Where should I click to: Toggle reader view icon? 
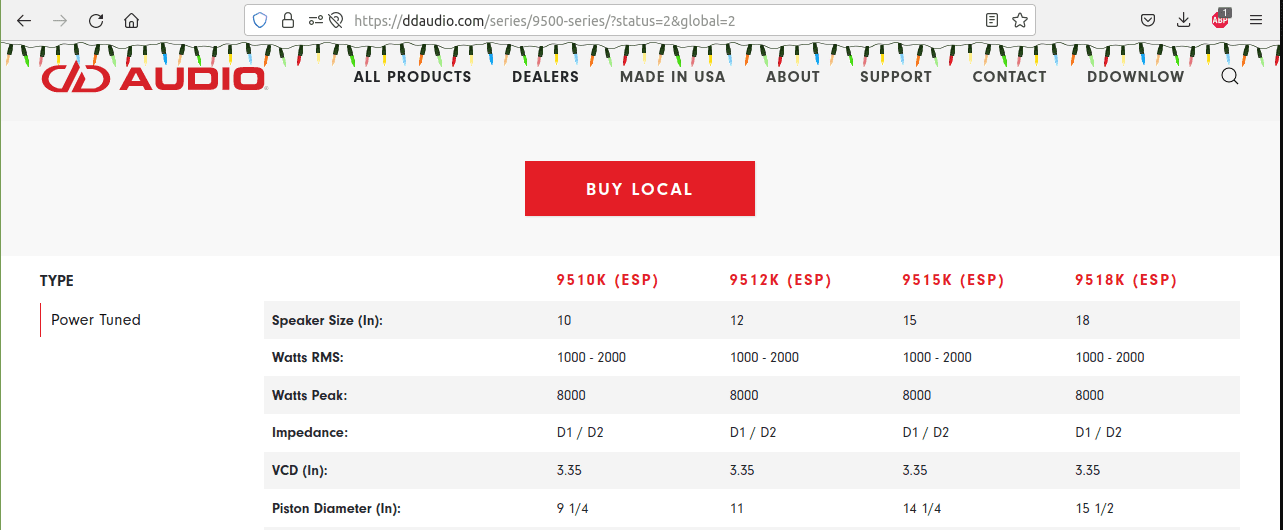(992, 20)
